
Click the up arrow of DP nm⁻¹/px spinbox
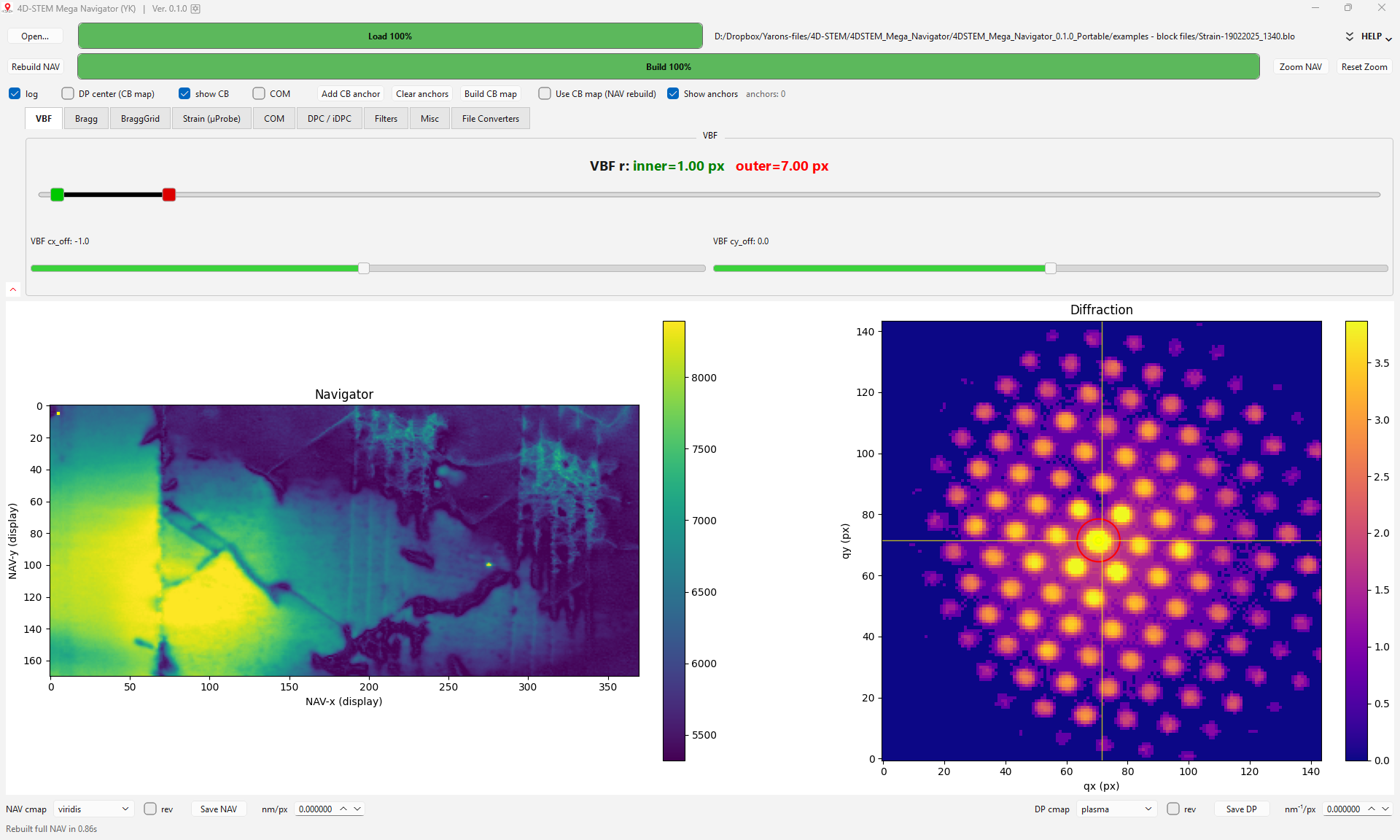coord(1372,809)
